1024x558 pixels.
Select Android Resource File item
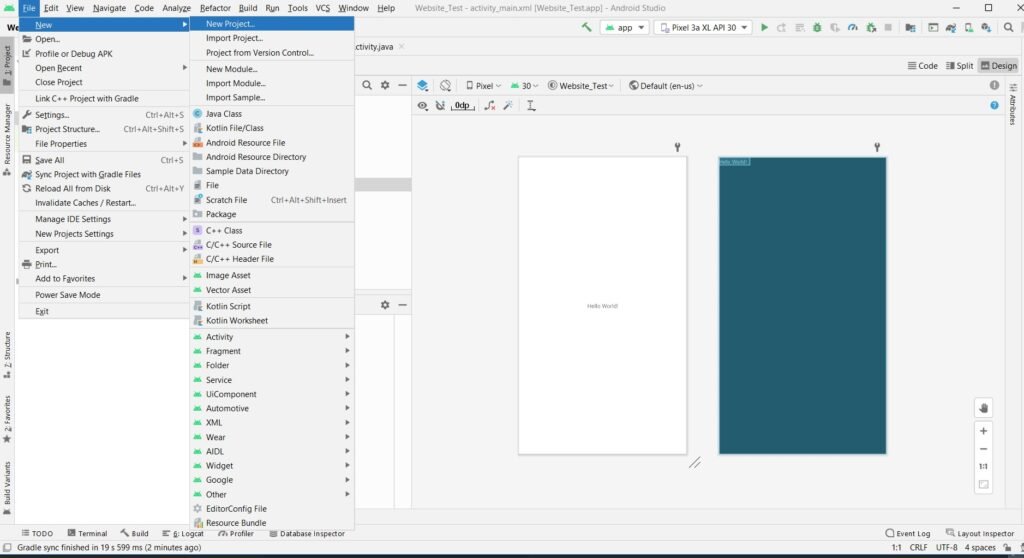coord(272,142)
